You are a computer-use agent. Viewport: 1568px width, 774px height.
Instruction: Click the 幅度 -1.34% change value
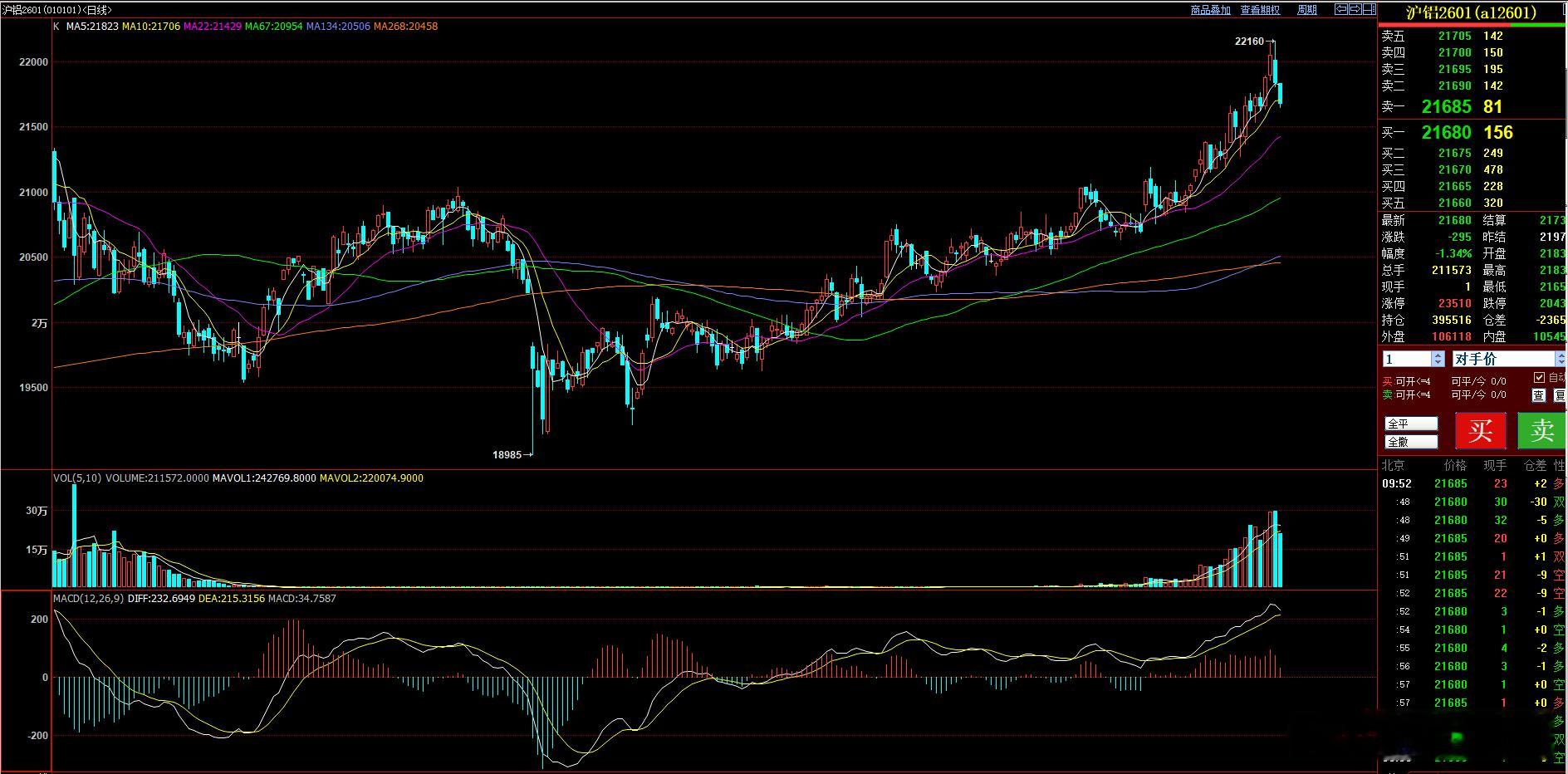[x=1454, y=253]
